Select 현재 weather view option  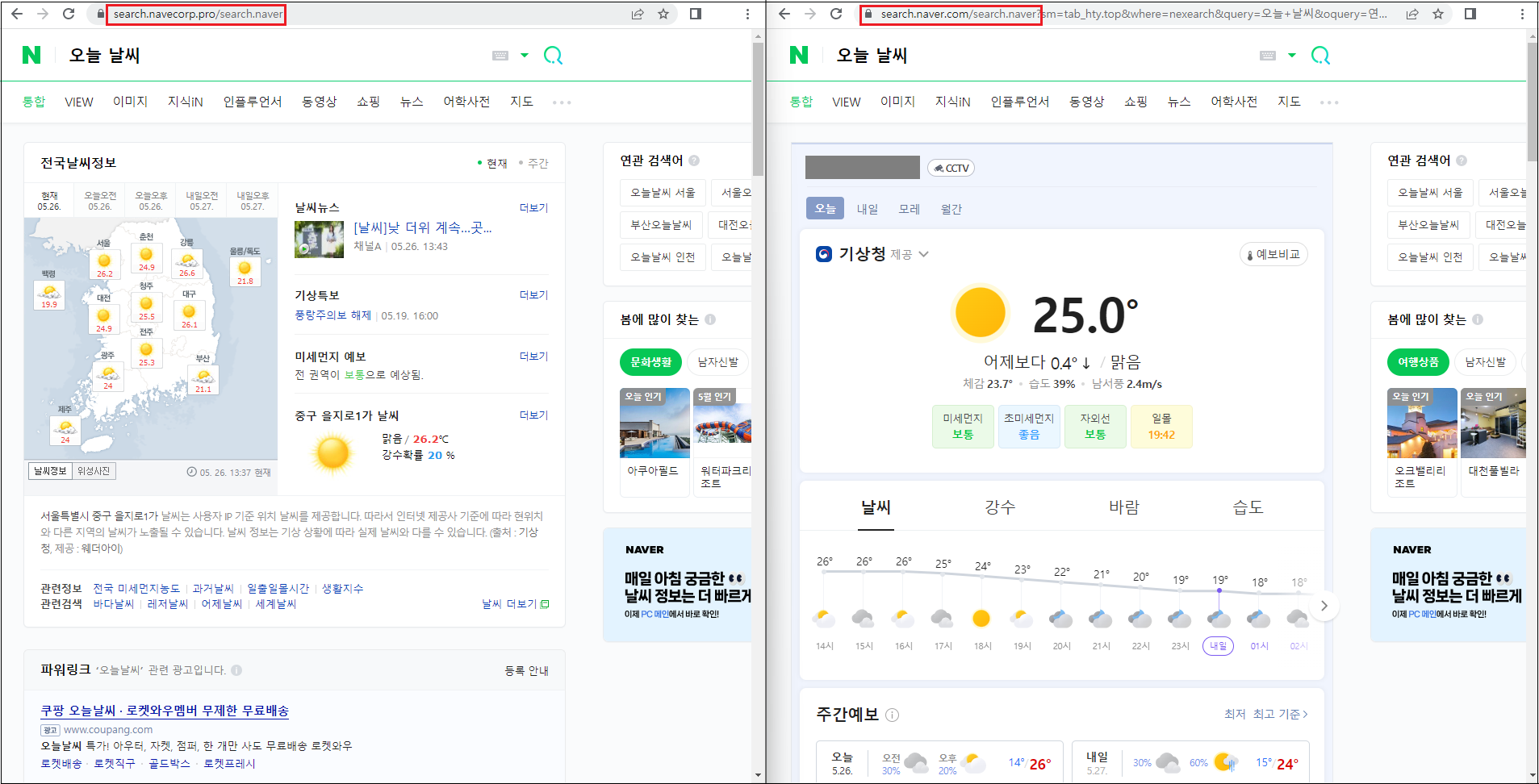coord(492,163)
